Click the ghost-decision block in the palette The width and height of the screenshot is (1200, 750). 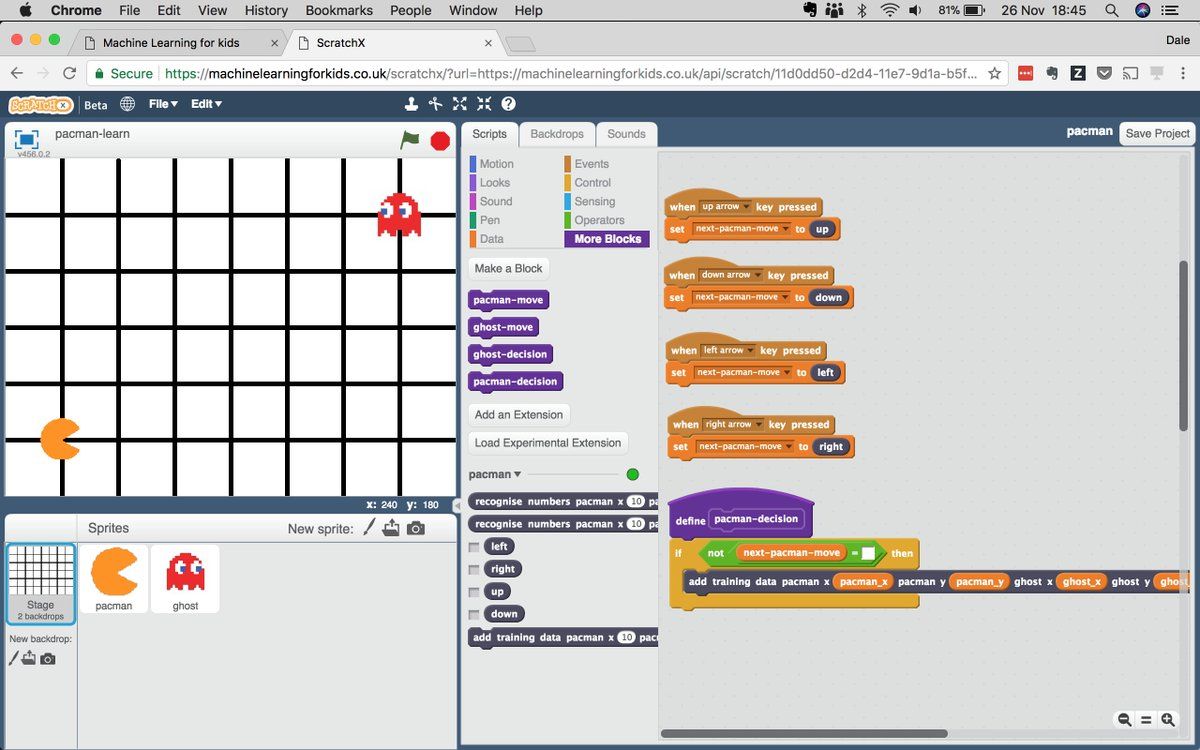(511, 354)
